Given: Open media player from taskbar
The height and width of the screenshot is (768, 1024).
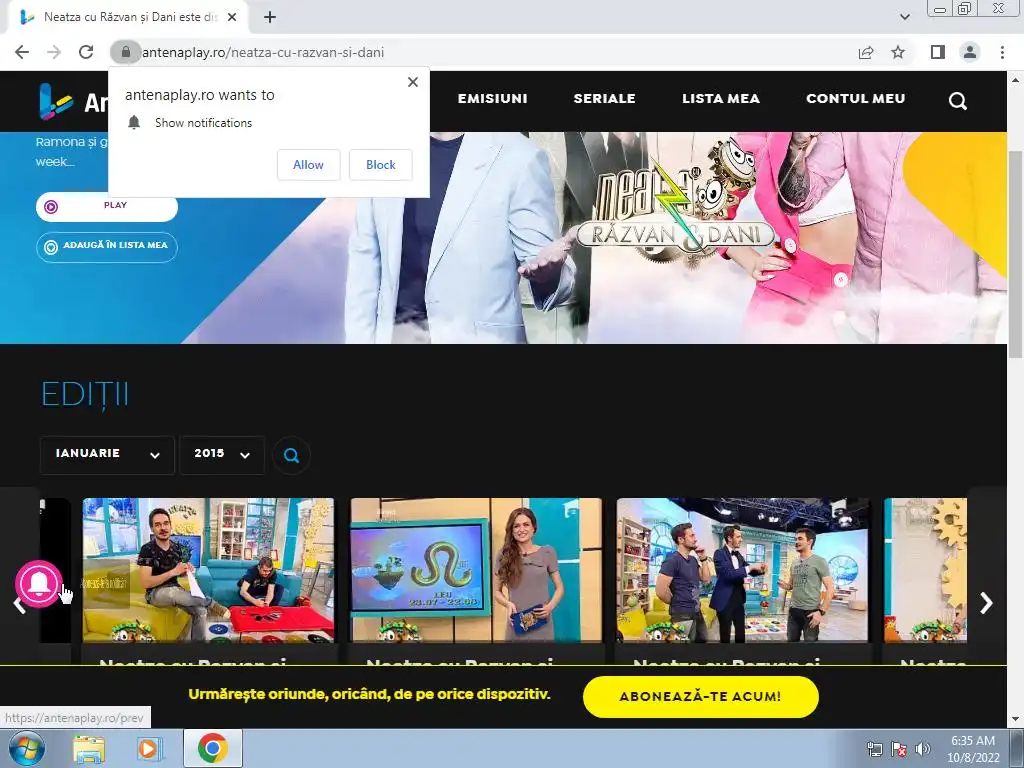Looking at the screenshot, I should pyautogui.click(x=149, y=748).
